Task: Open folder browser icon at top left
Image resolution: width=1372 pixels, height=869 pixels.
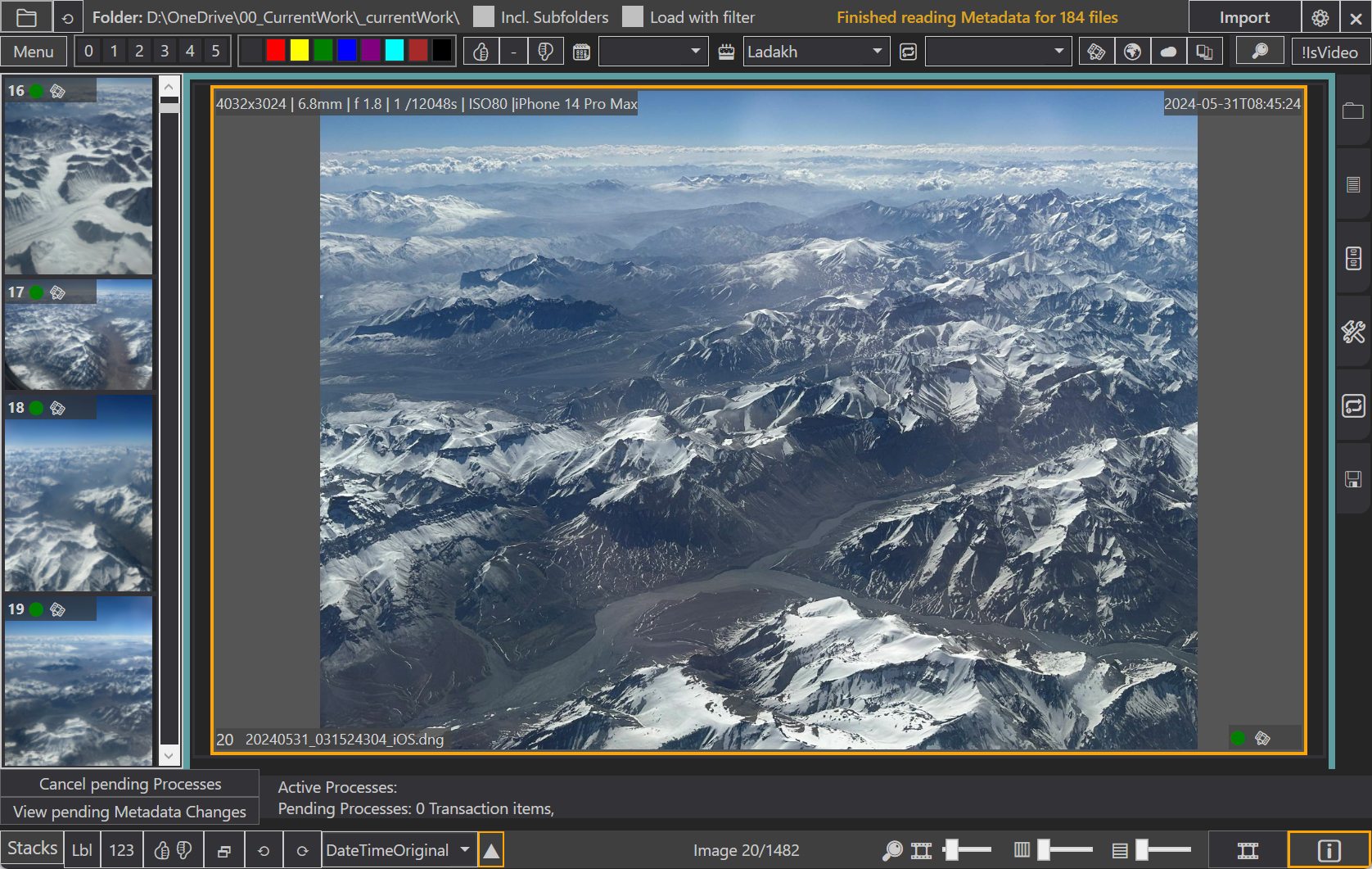Action: pos(26,16)
